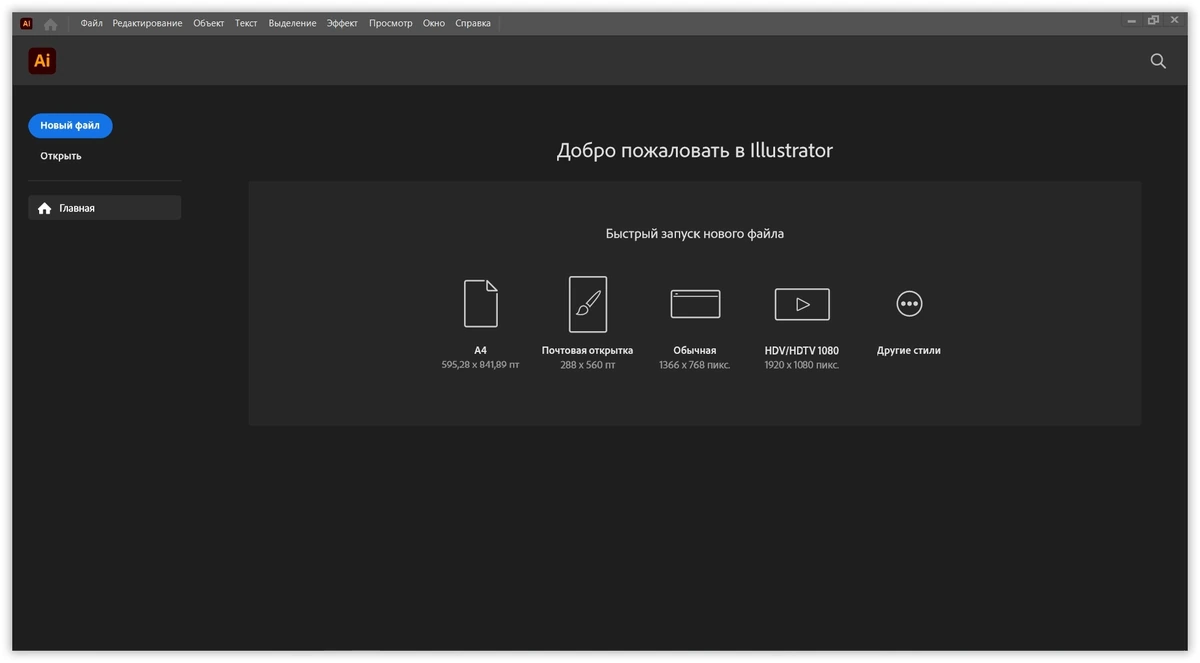1200x663 pixels.
Task: Click the Другие стили label
Action: [909, 351]
